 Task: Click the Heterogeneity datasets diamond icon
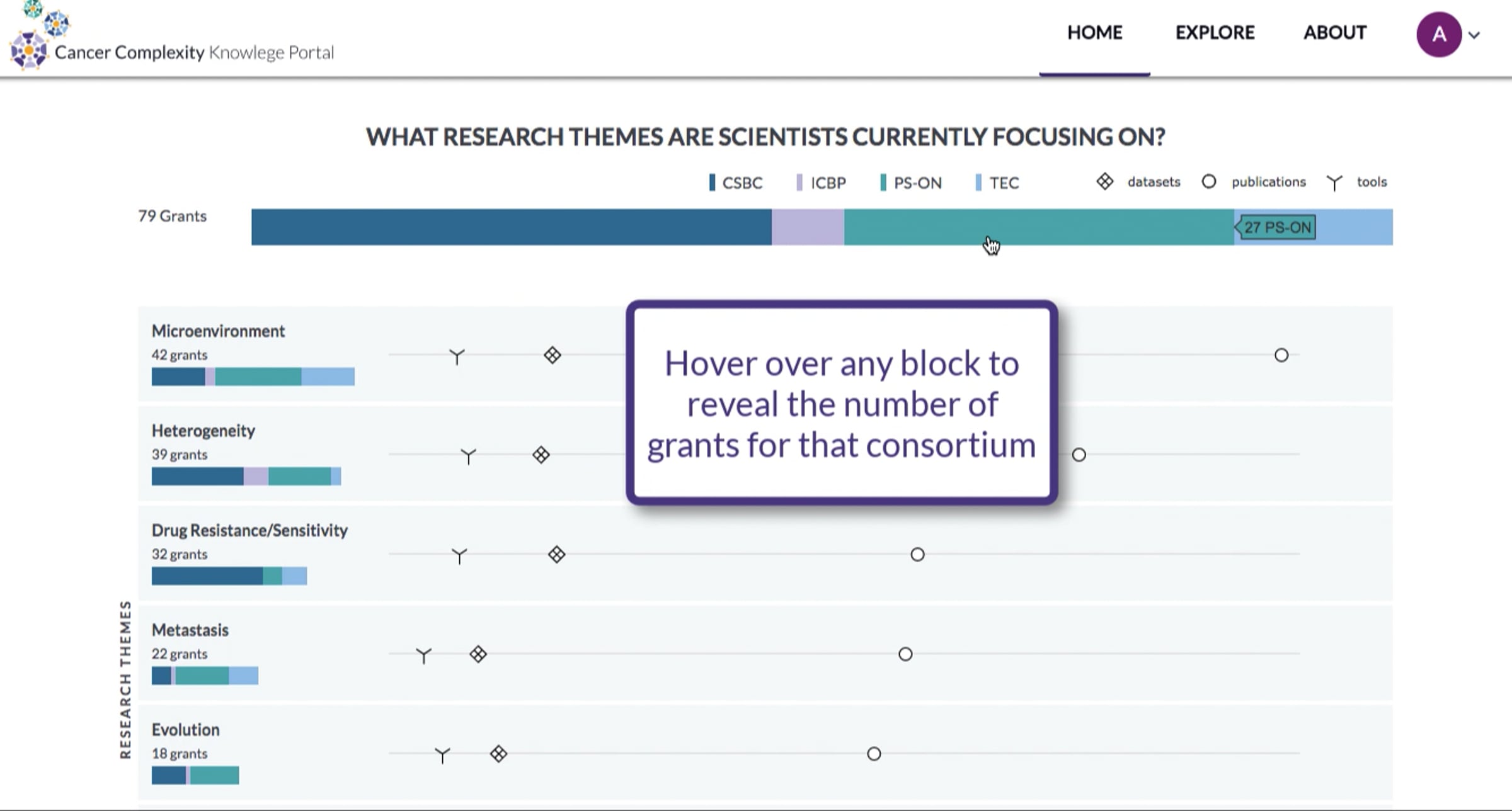(x=541, y=455)
